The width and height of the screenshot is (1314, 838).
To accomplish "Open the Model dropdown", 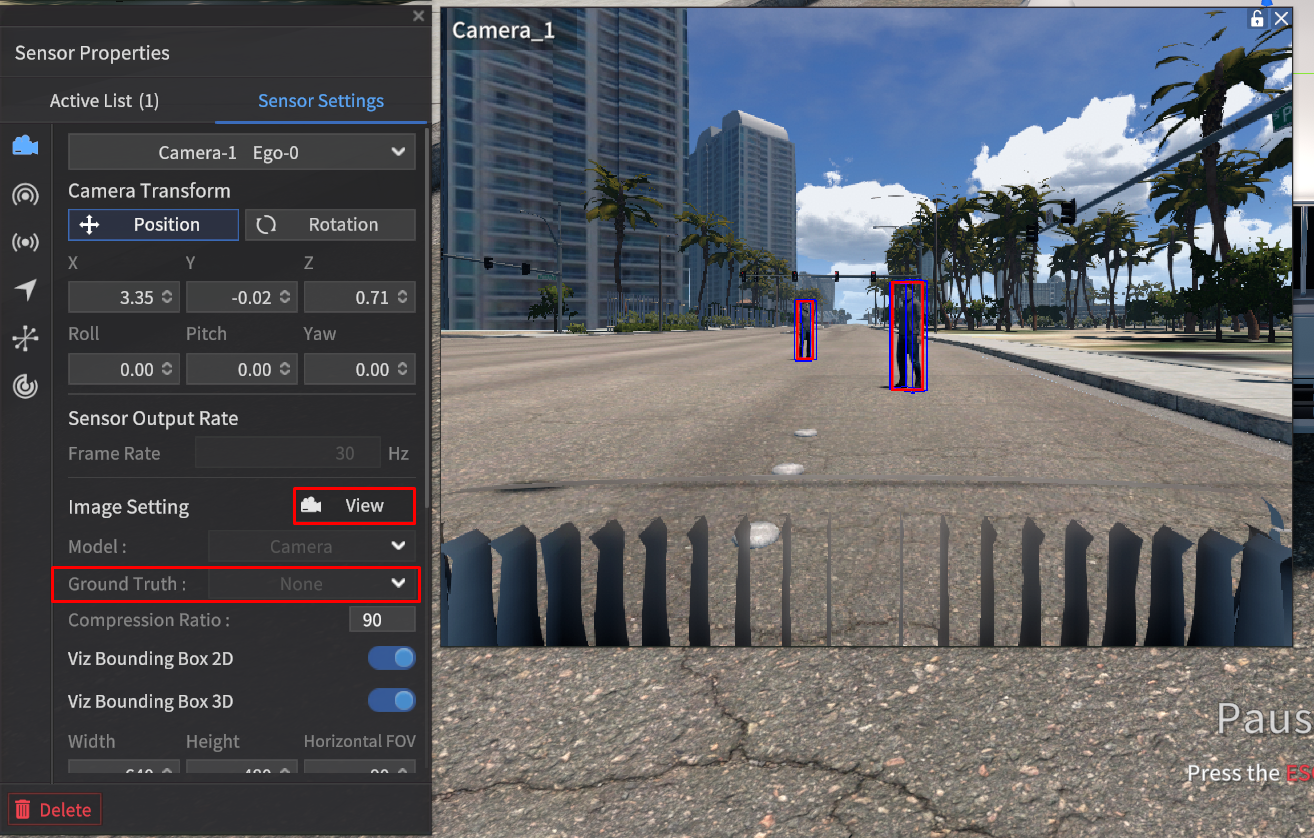I will pos(311,547).
